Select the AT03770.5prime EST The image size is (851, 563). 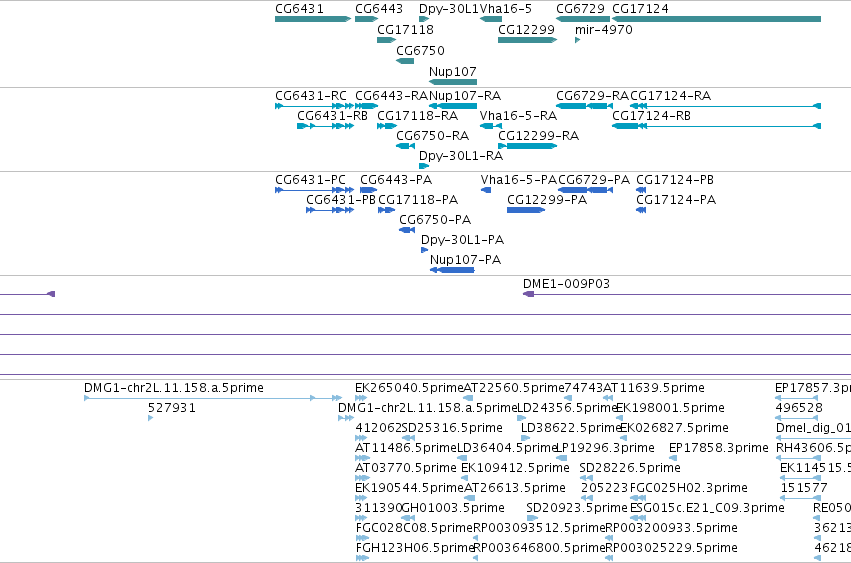[363, 478]
